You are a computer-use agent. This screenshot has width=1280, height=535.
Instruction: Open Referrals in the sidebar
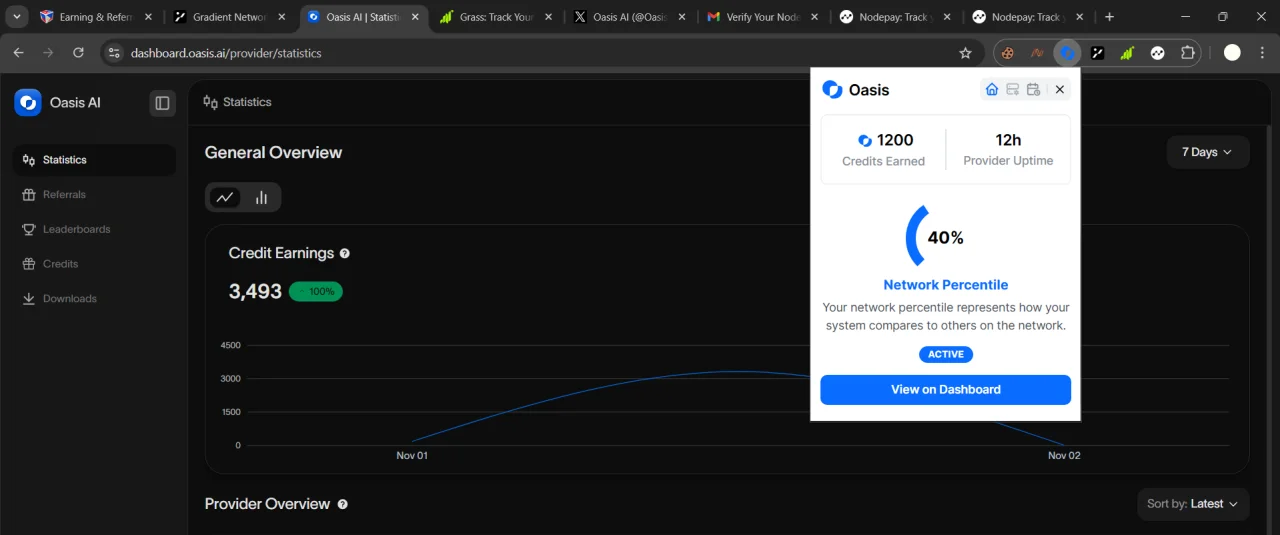click(94, 195)
